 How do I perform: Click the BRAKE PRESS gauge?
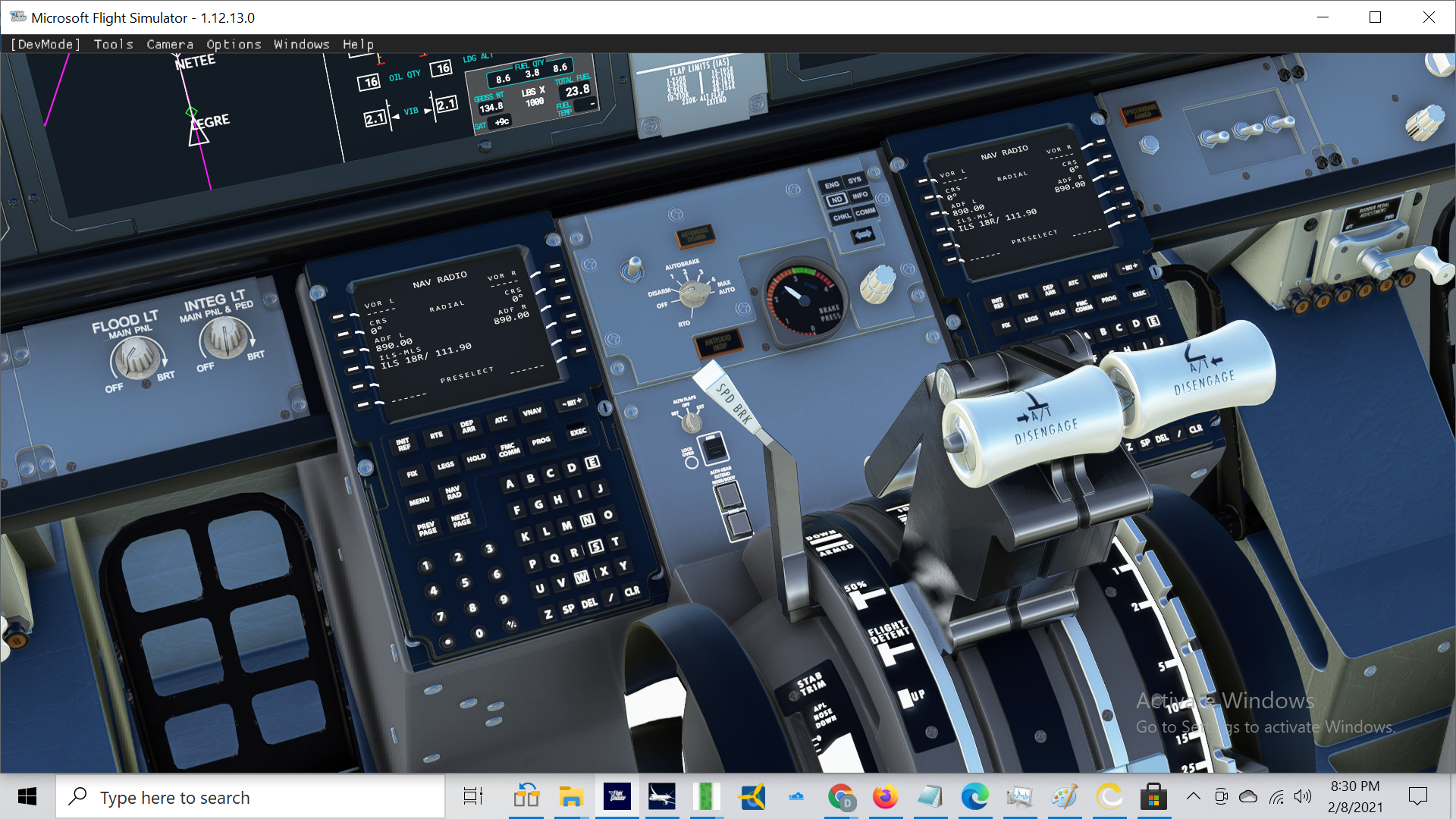[804, 301]
